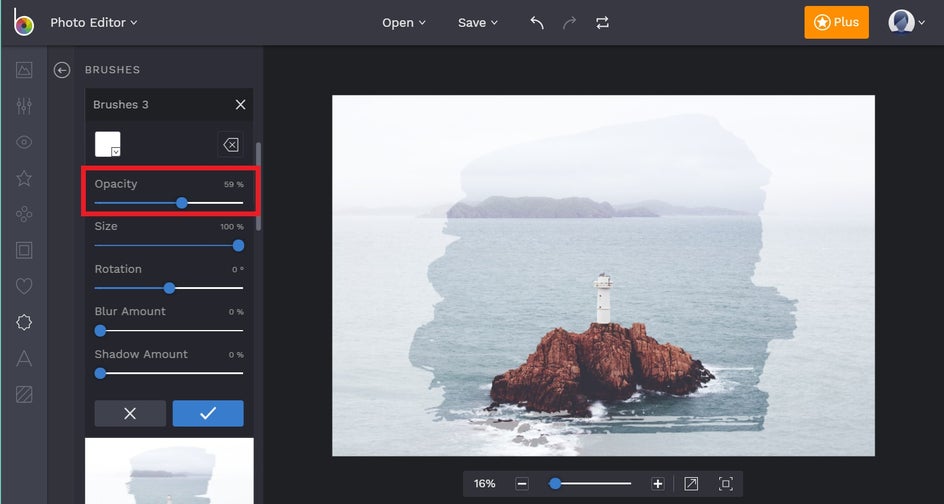The image size is (944, 504).
Task: Open the Save menu
Action: (x=477, y=23)
